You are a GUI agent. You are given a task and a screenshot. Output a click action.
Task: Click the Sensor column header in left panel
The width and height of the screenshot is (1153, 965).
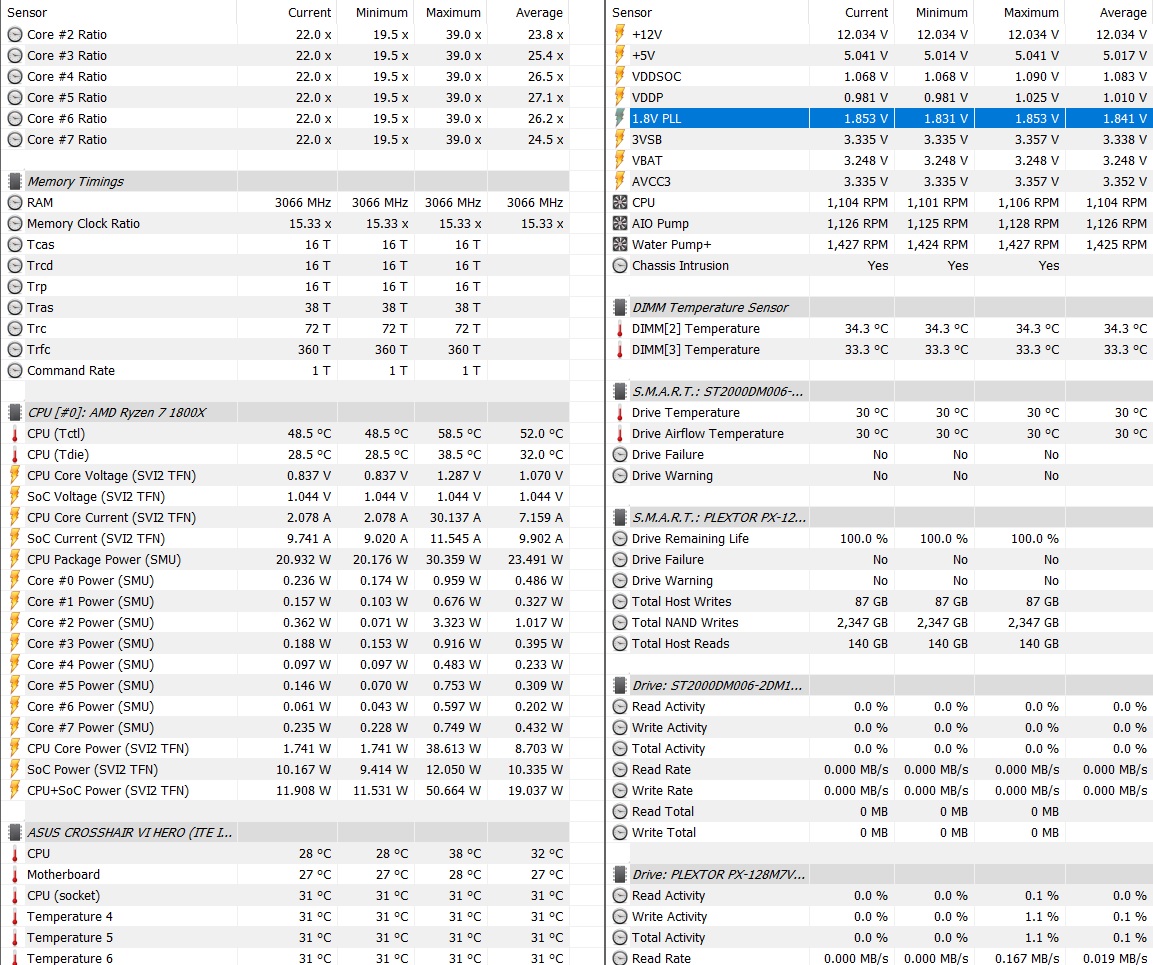pyautogui.click(x=27, y=13)
